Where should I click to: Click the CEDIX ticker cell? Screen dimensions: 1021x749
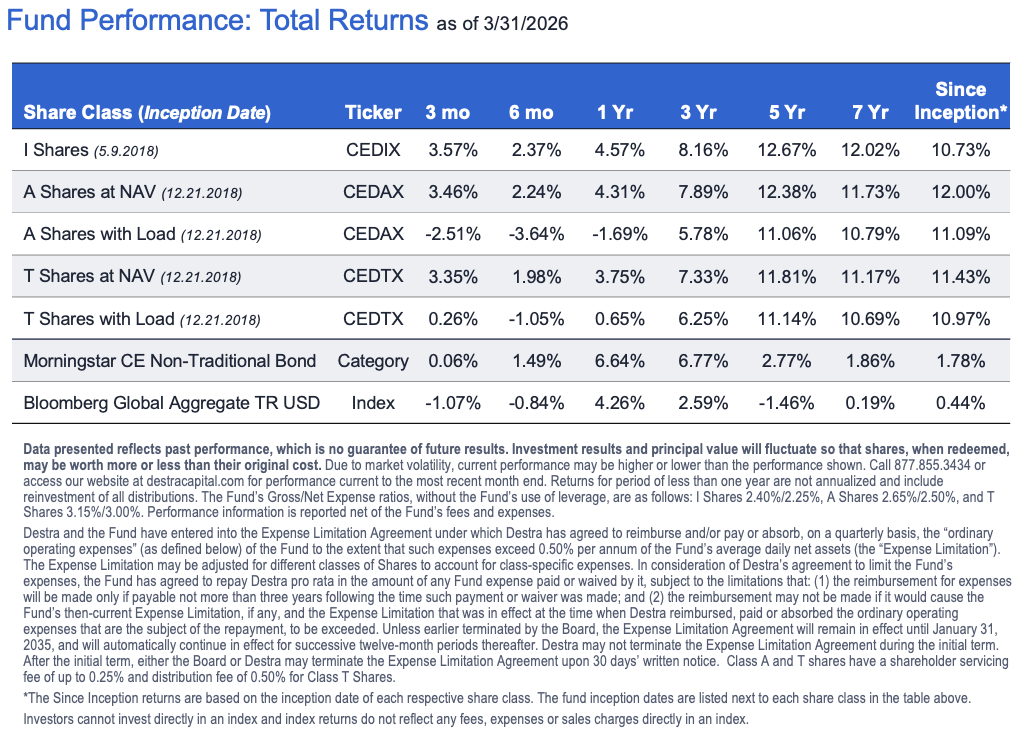(x=373, y=150)
